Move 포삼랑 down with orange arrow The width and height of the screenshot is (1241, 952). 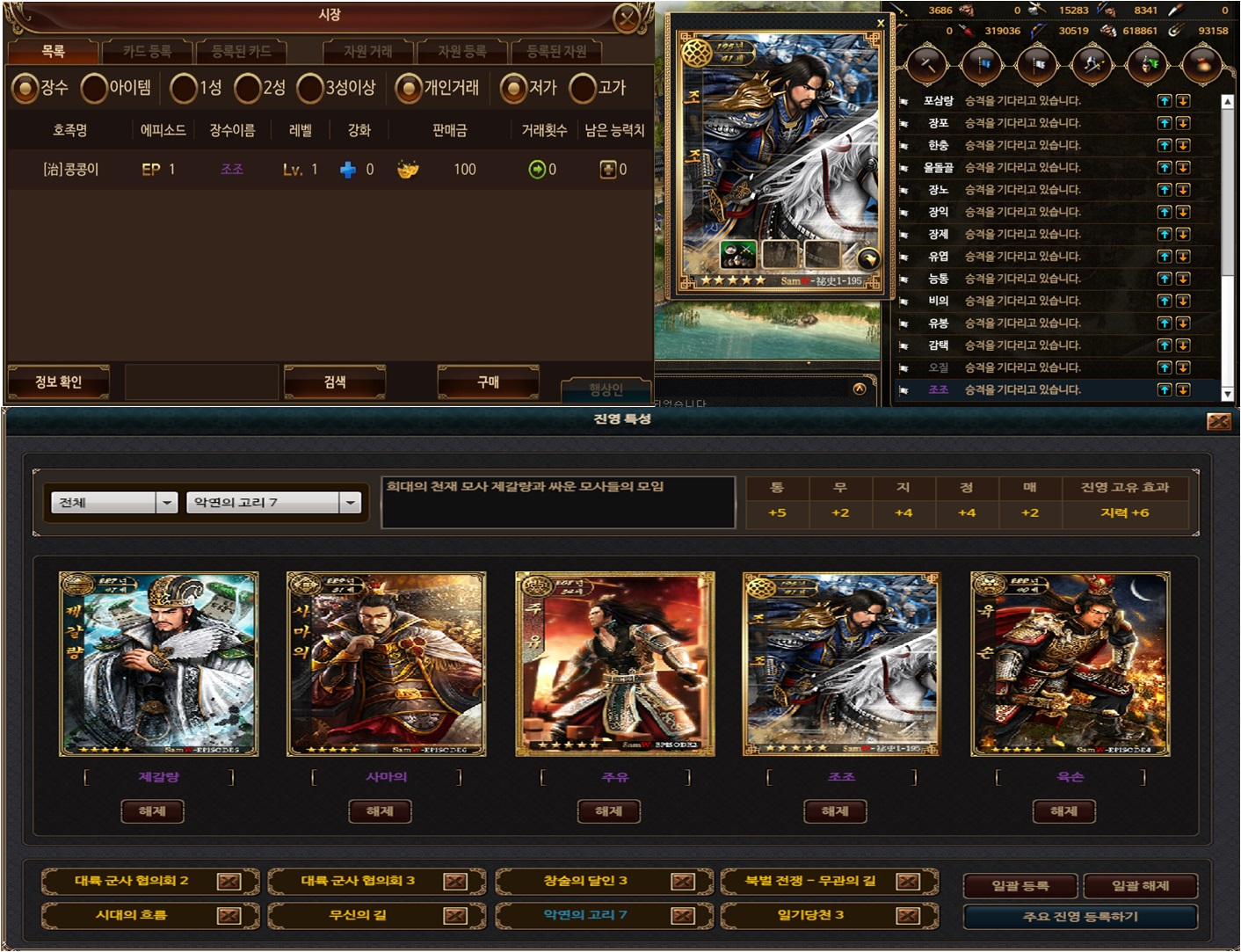pyautogui.click(x=1183, y=100)
